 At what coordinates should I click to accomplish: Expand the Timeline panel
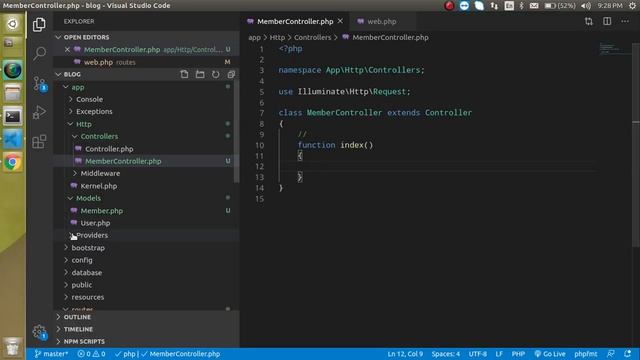click(x=78, y=329)
